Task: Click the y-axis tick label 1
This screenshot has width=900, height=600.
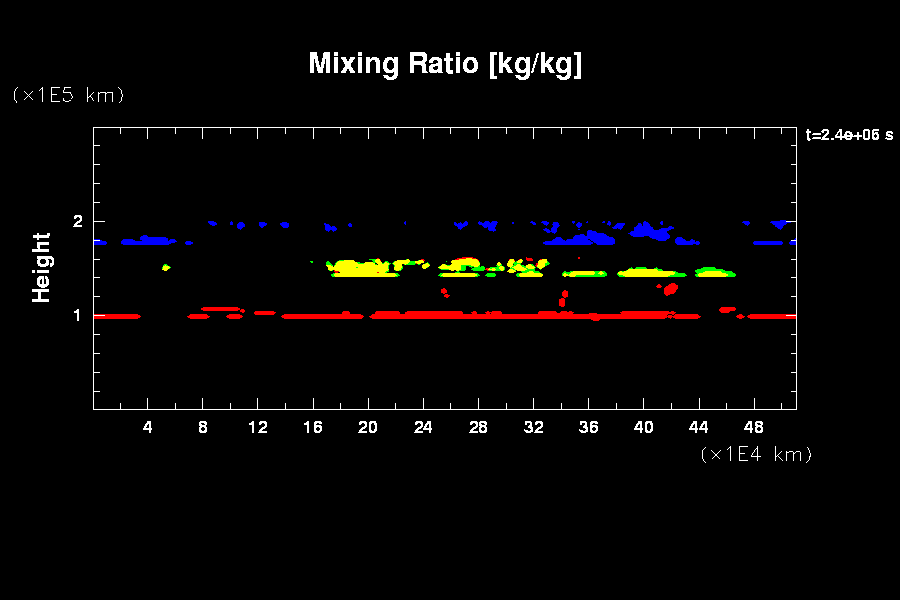Action: [x=76, y=315]
